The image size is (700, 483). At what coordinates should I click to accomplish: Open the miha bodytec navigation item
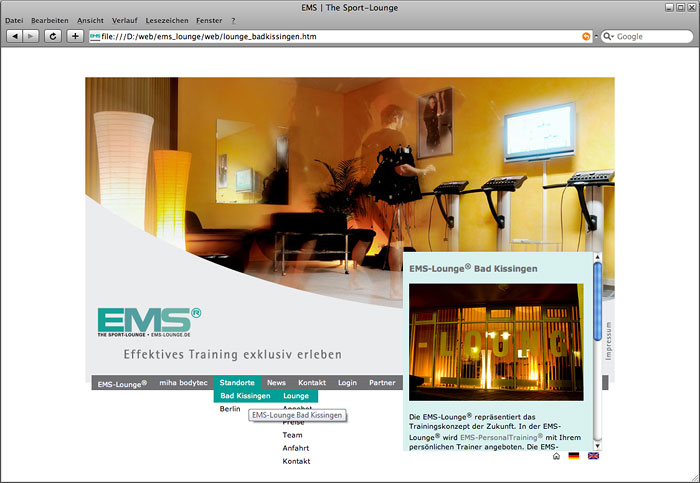tap(183, 383)
